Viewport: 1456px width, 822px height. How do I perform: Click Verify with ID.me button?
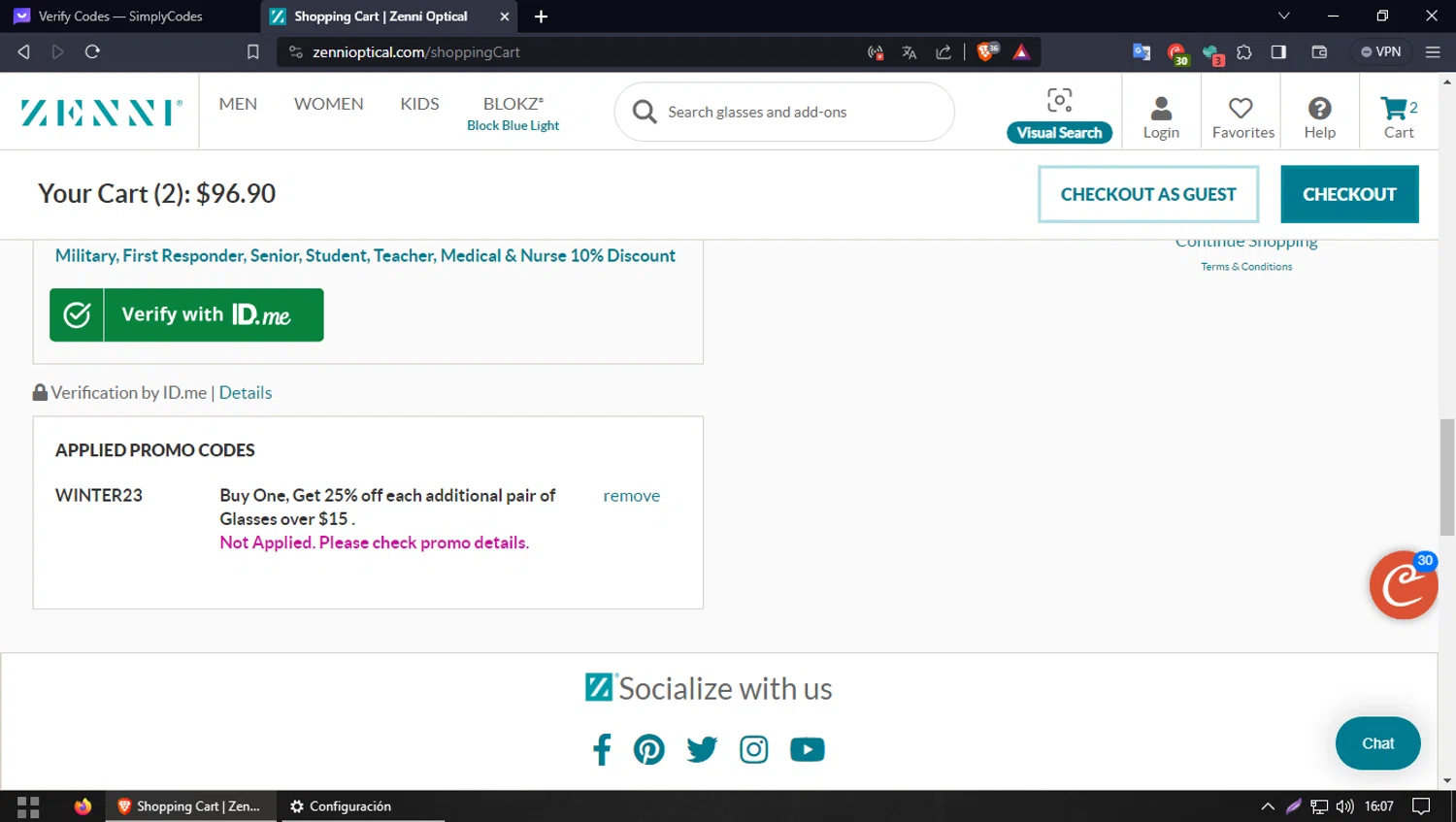point(186,314)
